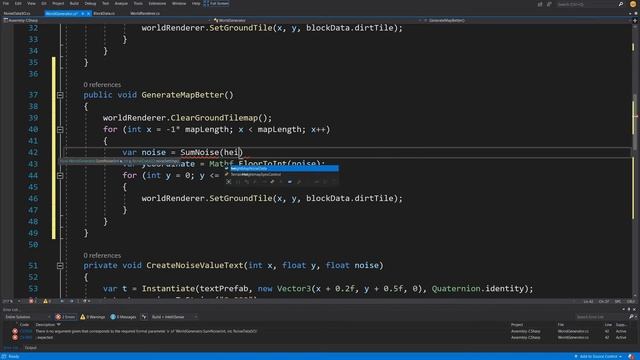Viewport: 640px width, 360px height.
Task: Click the top search box
Action: tap(587, 4)
